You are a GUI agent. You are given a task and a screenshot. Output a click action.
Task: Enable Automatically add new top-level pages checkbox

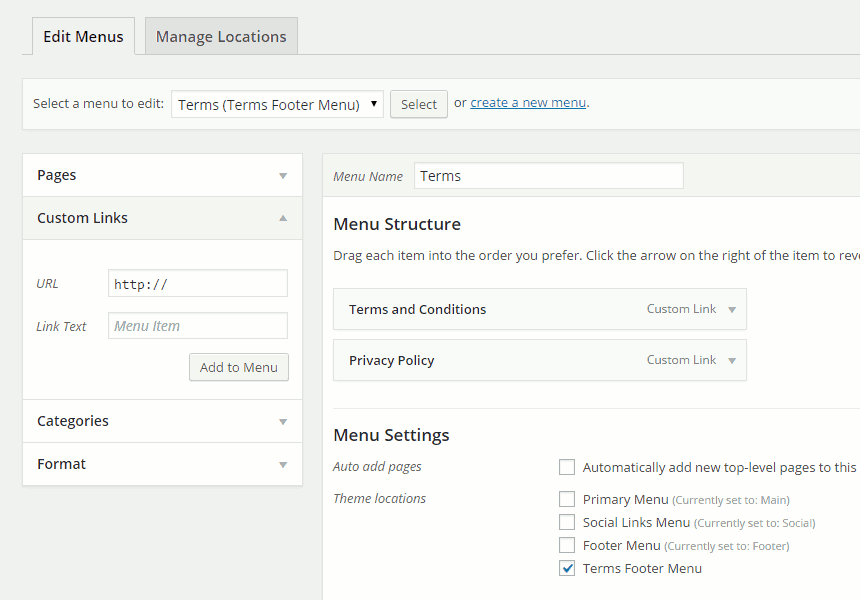567,467
